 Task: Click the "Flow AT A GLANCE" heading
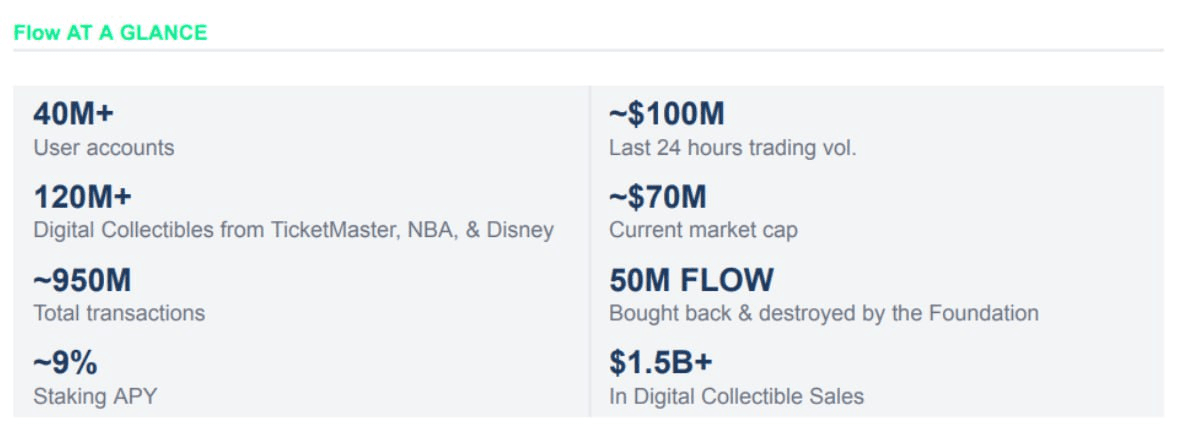[x=110, y=32]
